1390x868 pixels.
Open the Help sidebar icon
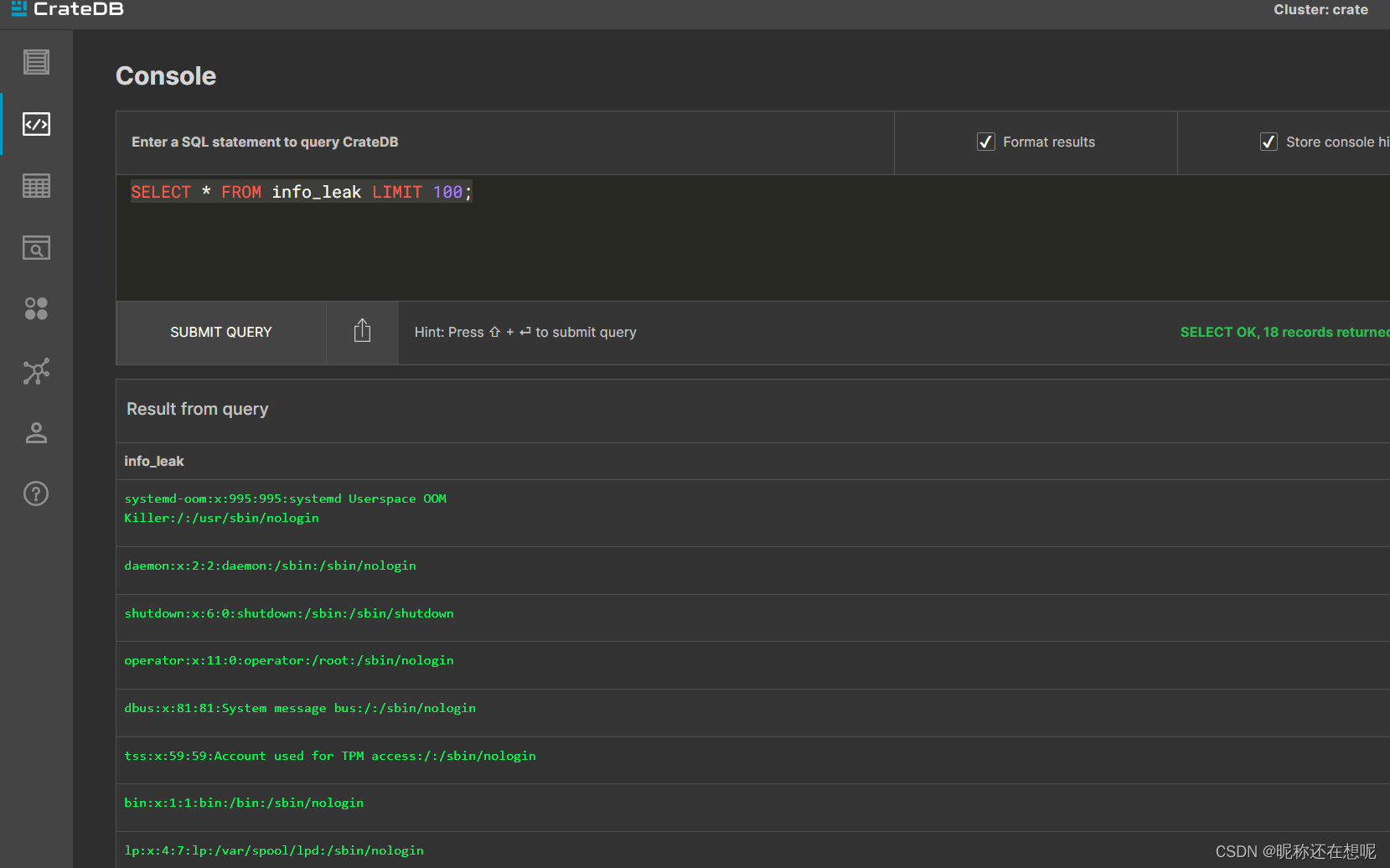pos(36,493)
